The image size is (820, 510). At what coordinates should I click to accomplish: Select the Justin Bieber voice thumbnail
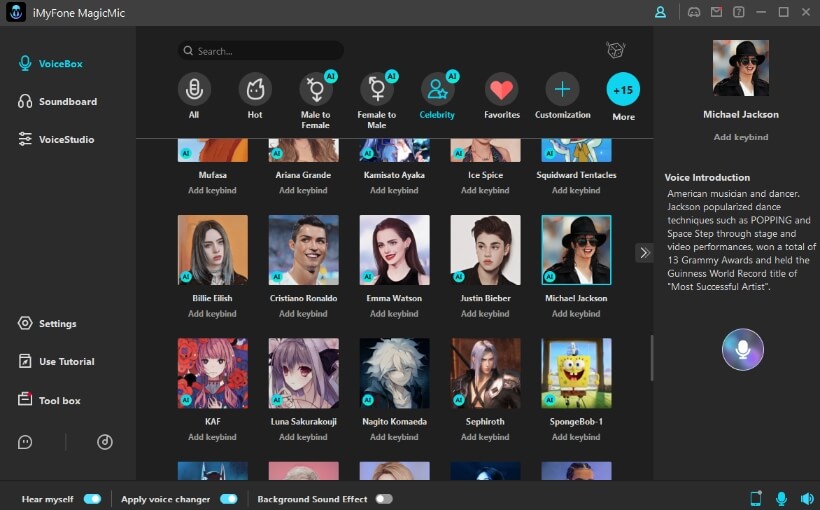485,250
